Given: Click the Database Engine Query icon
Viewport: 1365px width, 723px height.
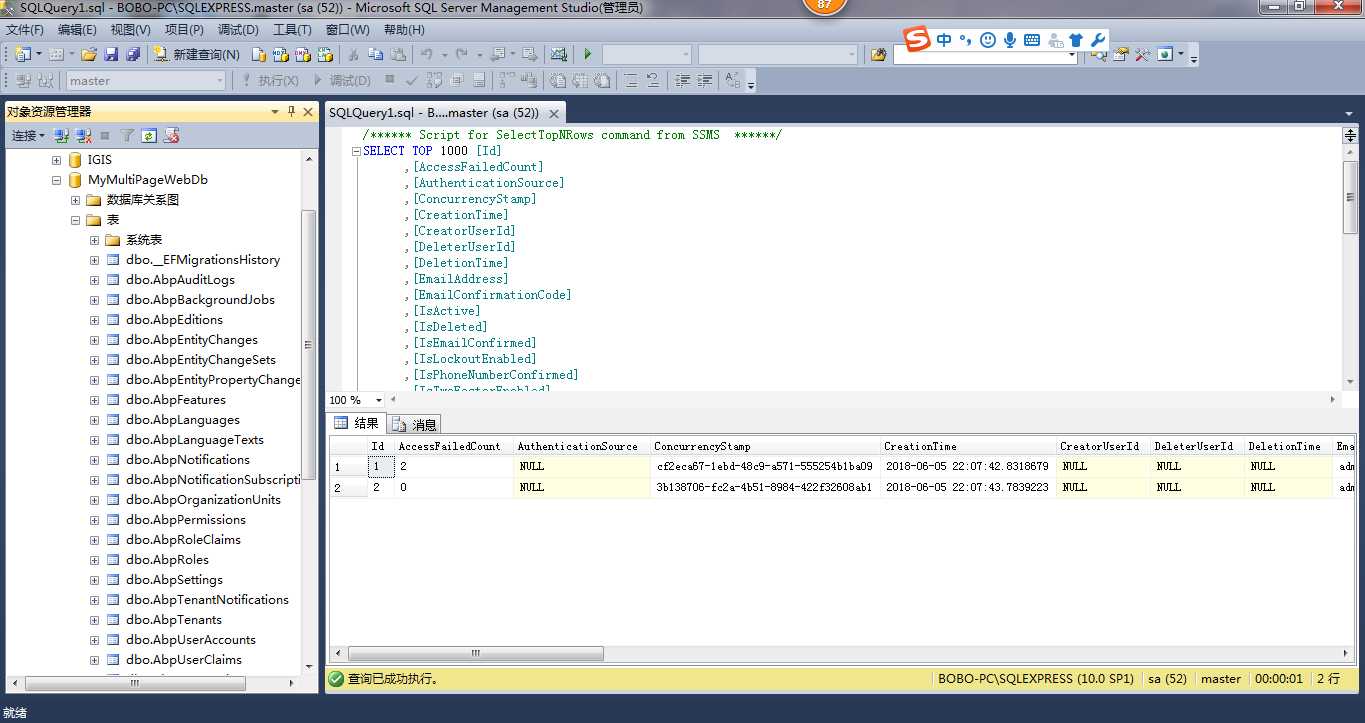Looking at the screenshot, I should (x=259, y=54).
